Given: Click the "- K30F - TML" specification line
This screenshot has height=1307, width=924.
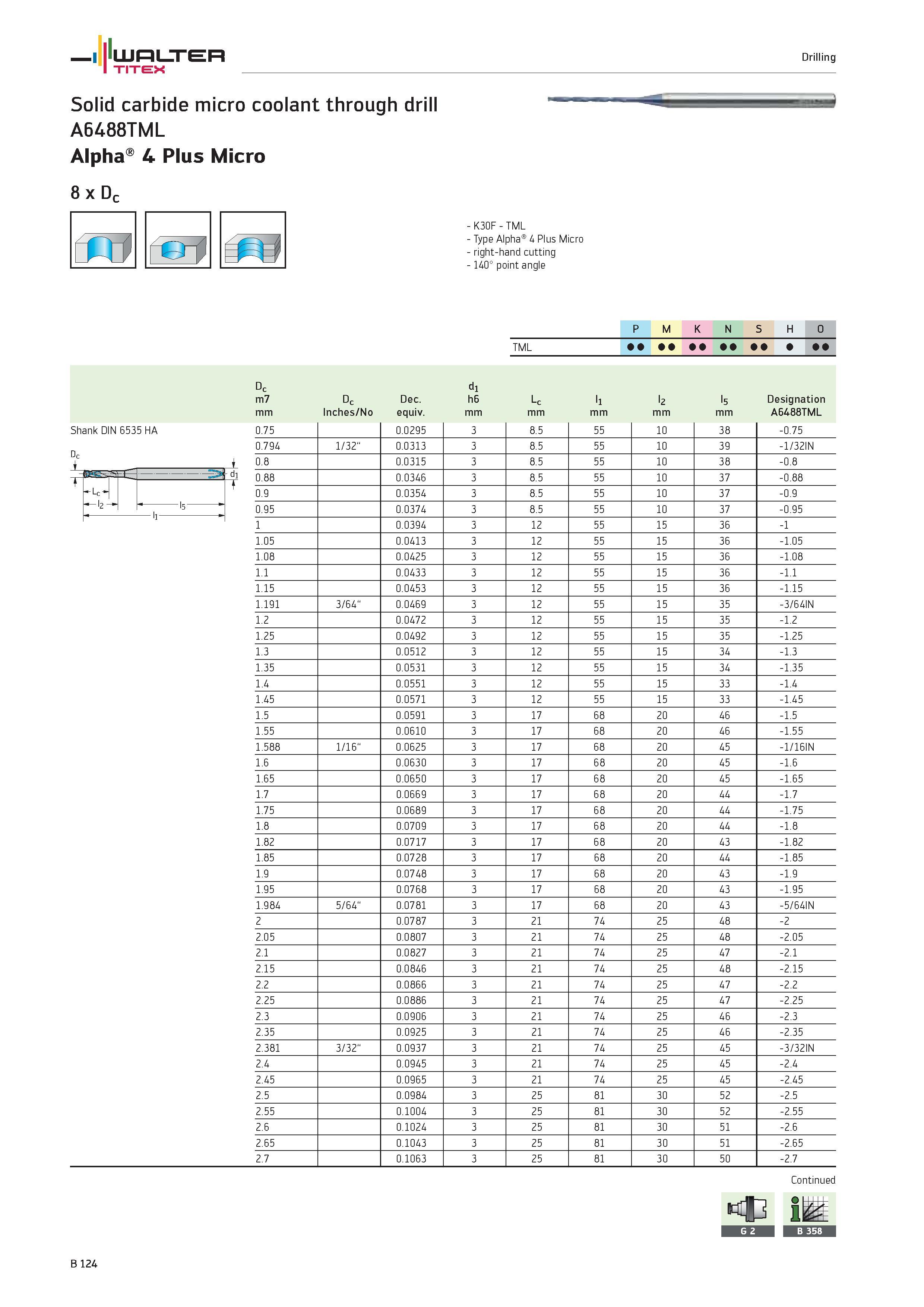Looking at the screenshot, I should 496,226.
